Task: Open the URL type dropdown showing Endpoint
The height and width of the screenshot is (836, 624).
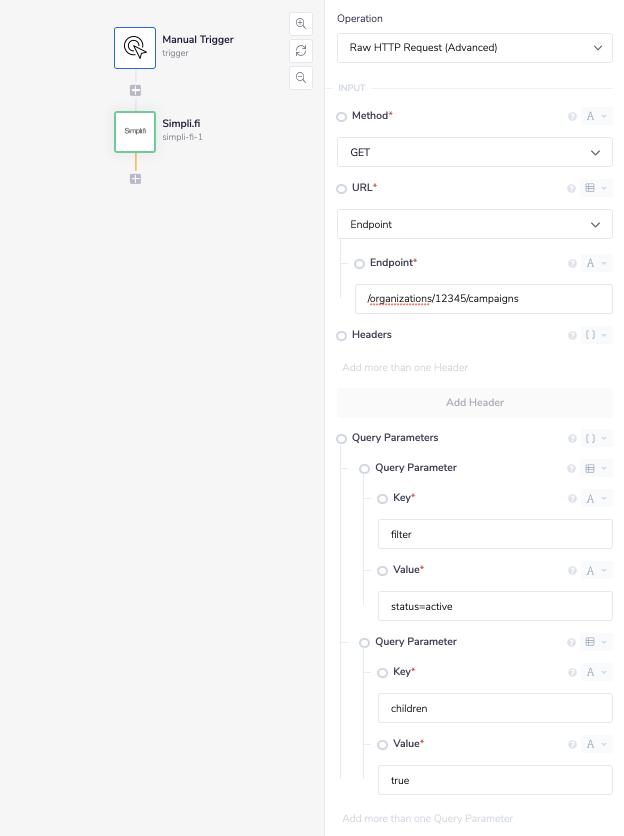Action: pos(474,224)
